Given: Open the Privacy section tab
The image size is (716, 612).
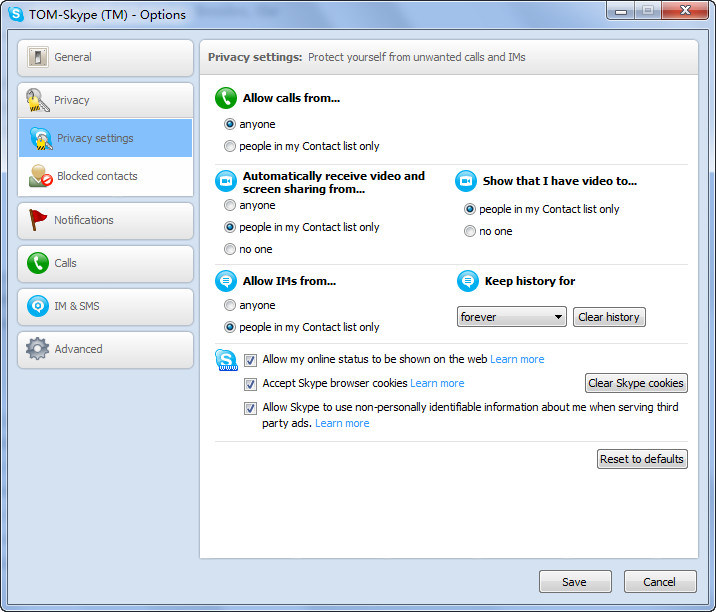Looking at the screenshot, I should tap(105, 100).
